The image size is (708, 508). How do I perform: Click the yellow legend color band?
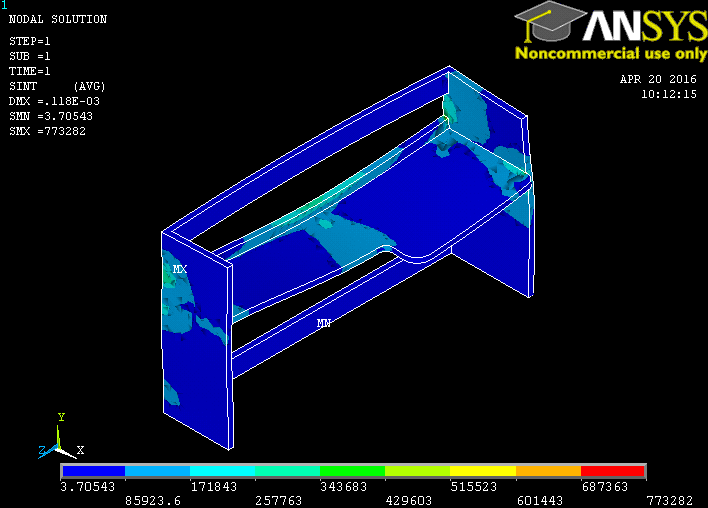point(483,471)
